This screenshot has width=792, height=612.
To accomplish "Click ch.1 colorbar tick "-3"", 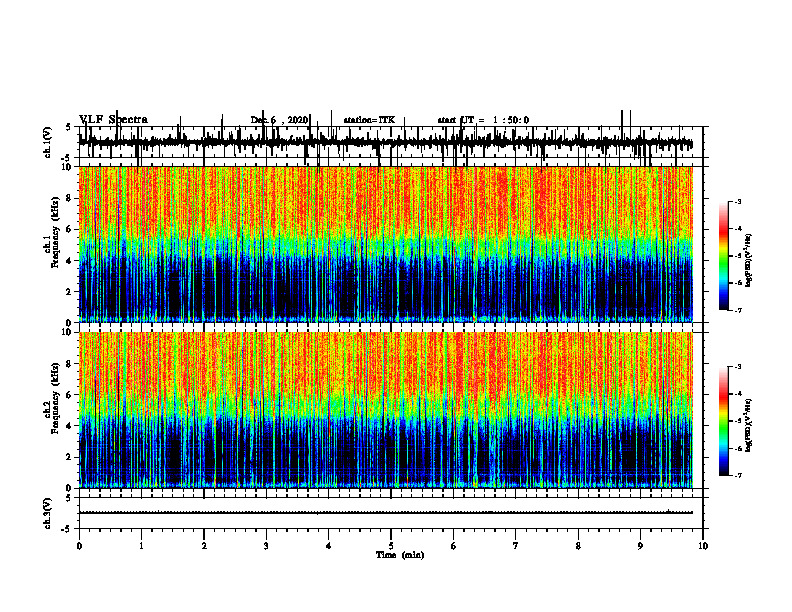I will click(x=738, y=201).
